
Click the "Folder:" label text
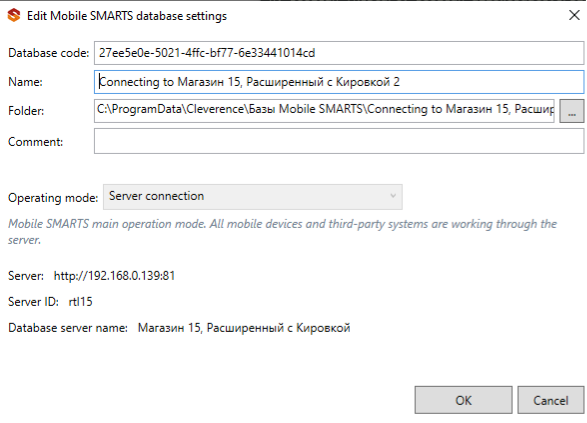click(26, 111)
